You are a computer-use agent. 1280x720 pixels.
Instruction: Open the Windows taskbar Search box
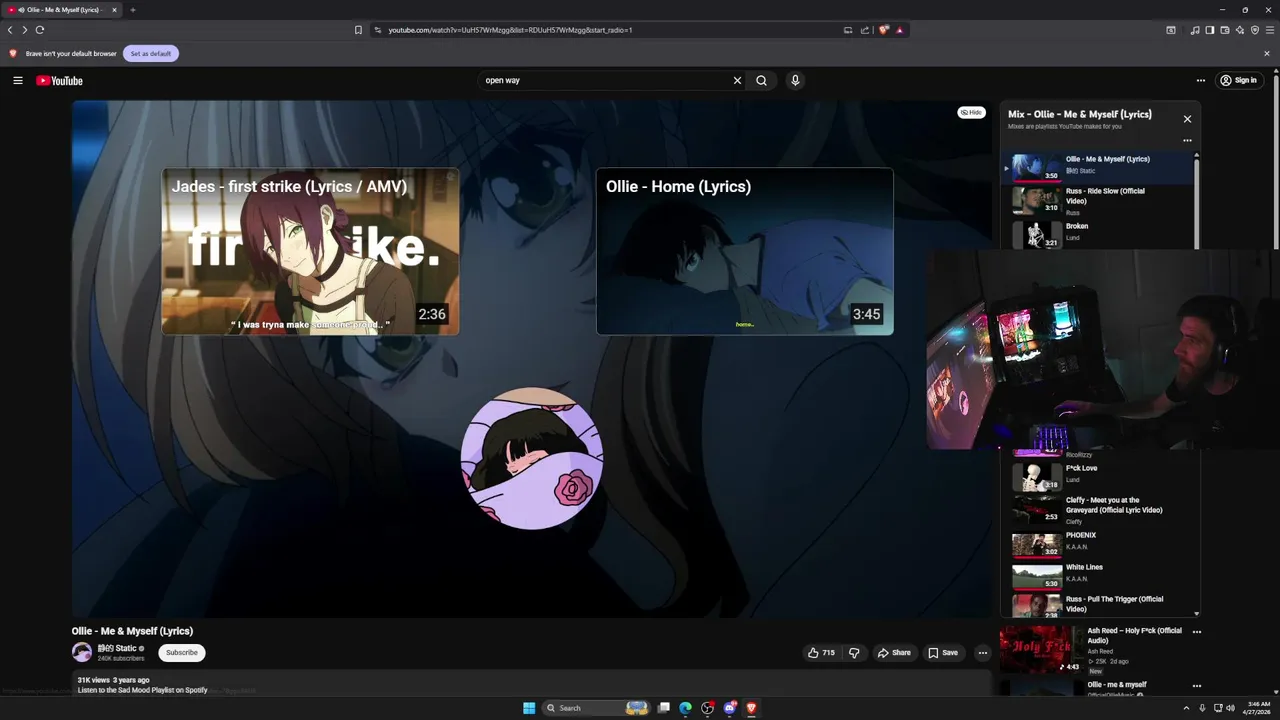(597, 708)
